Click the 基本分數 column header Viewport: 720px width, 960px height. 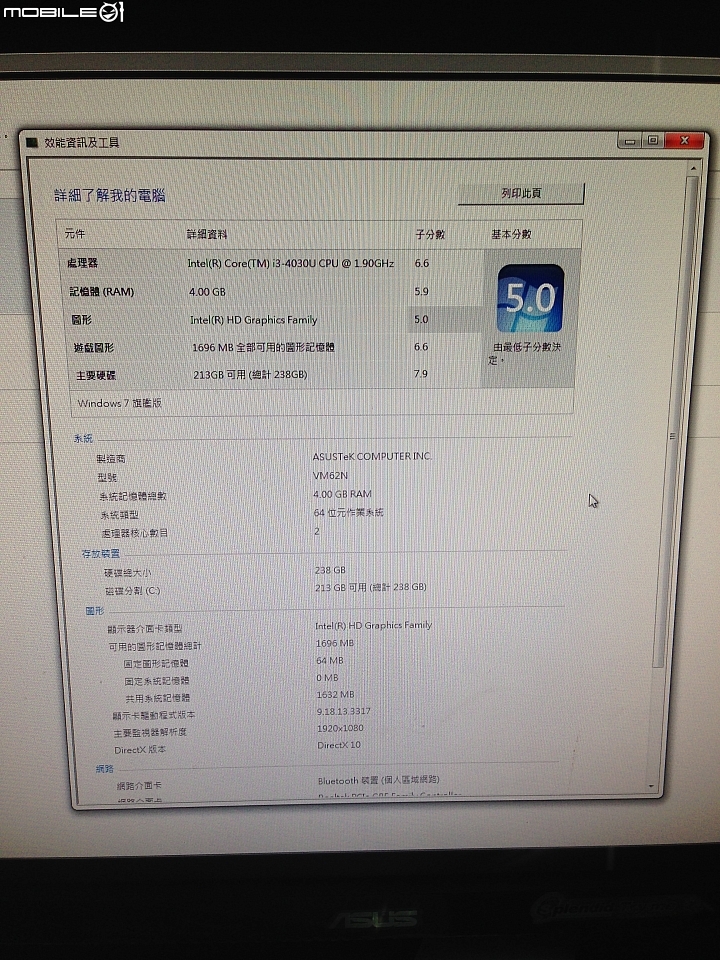(511, 234)
